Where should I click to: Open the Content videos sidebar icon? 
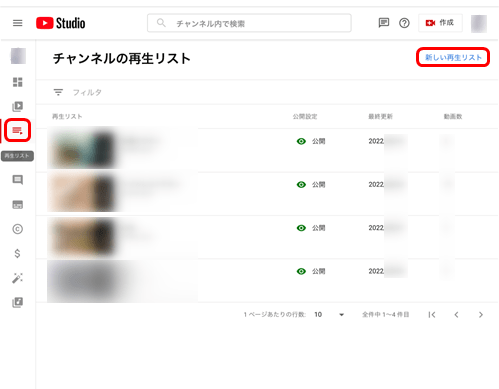pyautogui.click(x=18, y=106)
